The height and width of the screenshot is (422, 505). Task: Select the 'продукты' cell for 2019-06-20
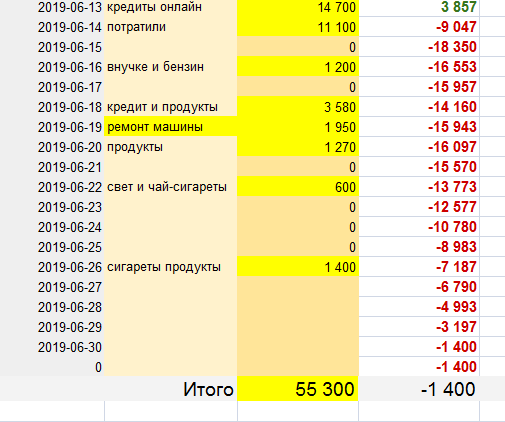[170, 147]
